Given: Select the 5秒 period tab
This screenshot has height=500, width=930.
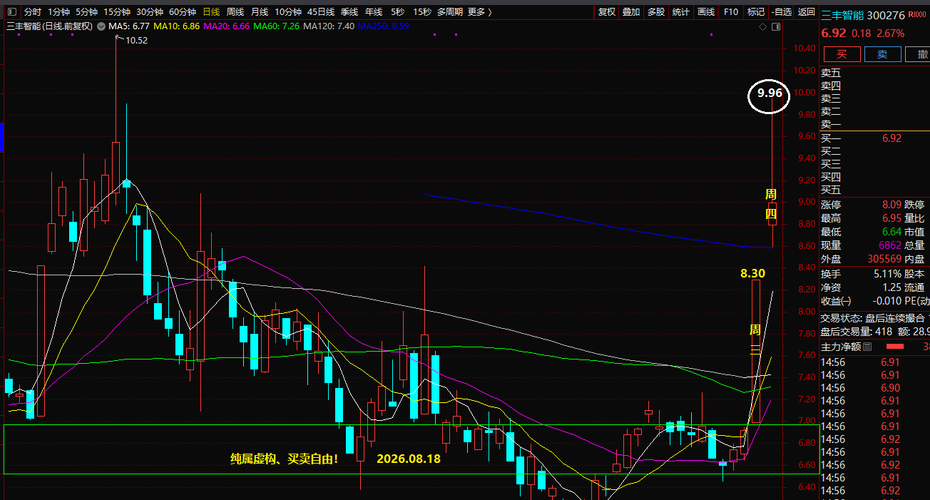Looking at the screenshot, I should click(397, 12).
